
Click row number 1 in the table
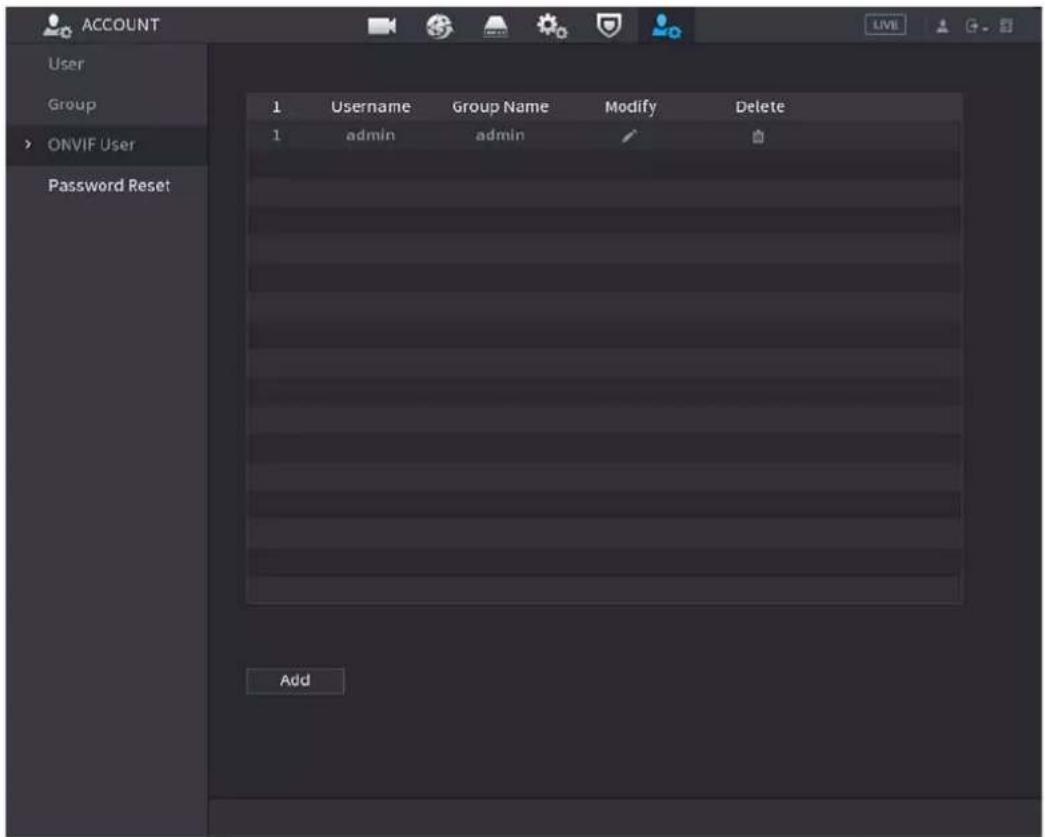pos(276,135)
